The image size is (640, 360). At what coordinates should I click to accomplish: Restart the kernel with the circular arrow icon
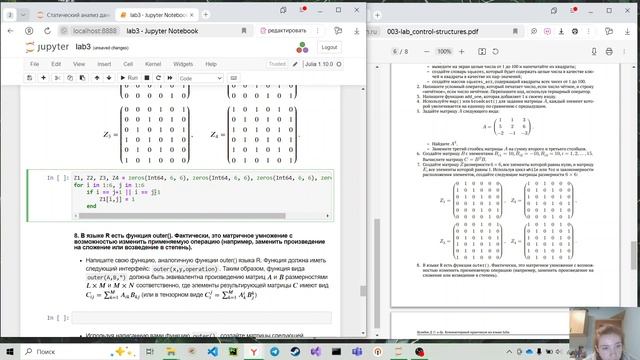[158, 78]
